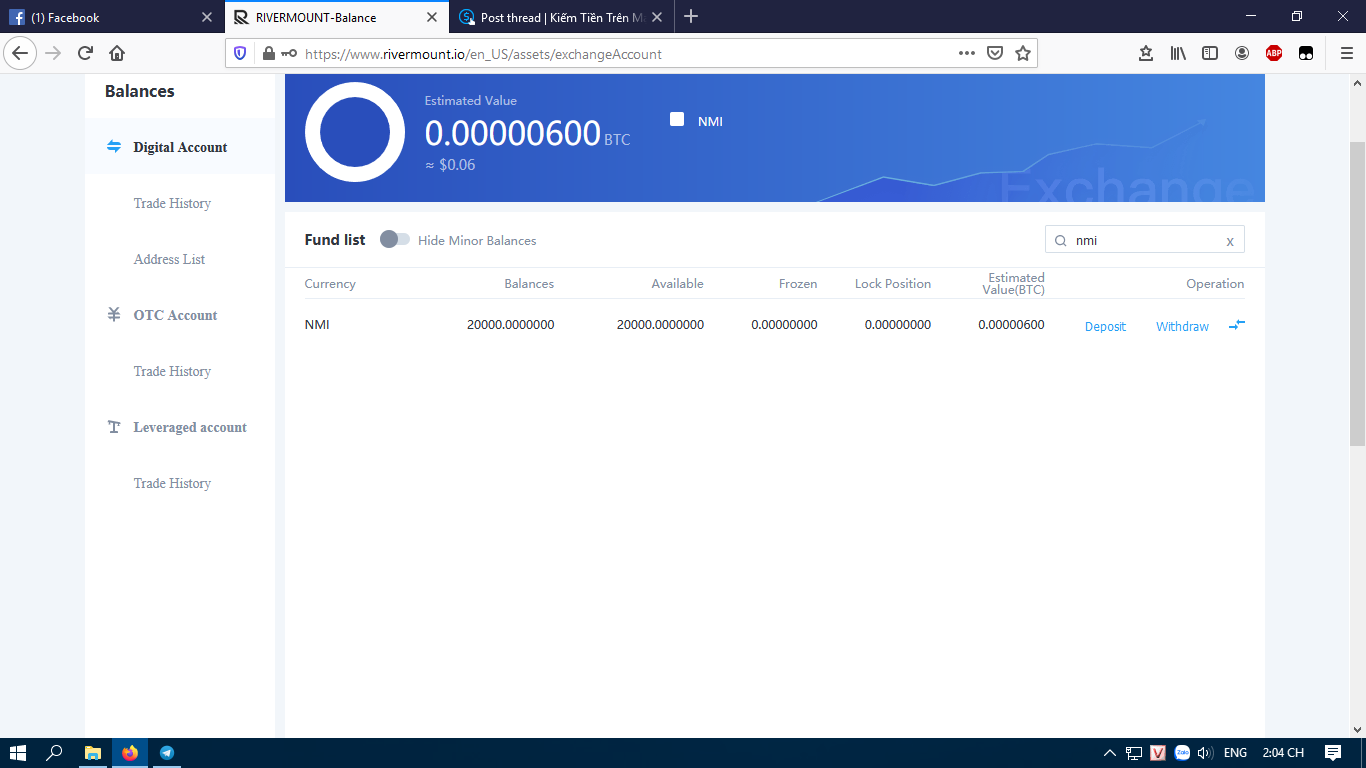This screenshot has height=768, width=1366.
Task: Open Address List in the sidebar
Action: (169, 259)
